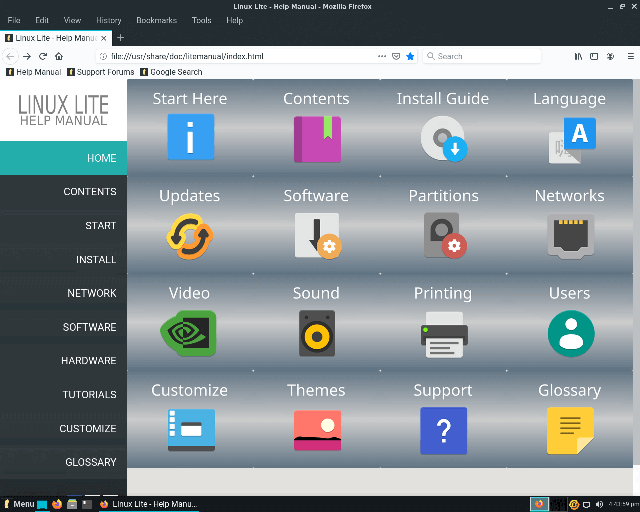Image resolution: width=640 pixels, height=512 pixels.
Task: Click the Support Forums bookmark
Action: (104, 72)
